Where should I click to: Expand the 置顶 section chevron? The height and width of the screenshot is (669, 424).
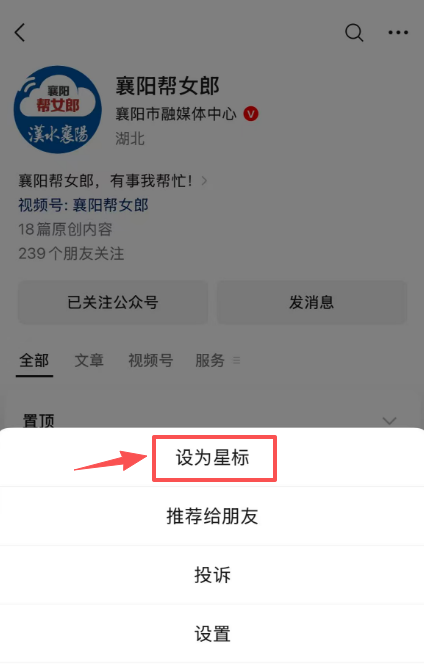pos(389,421)
